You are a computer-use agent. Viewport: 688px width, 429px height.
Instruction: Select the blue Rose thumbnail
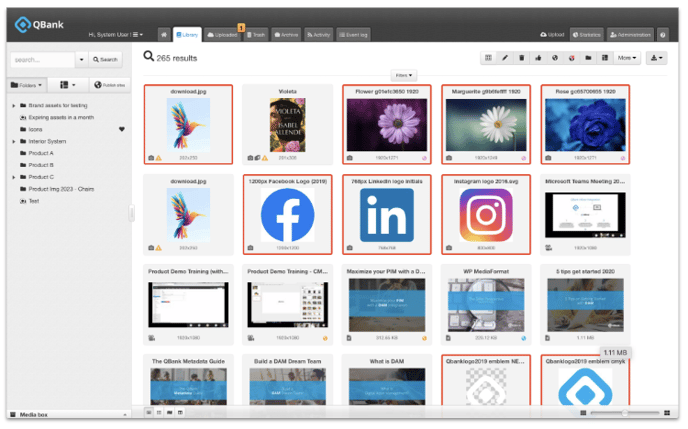pos(585,125)
